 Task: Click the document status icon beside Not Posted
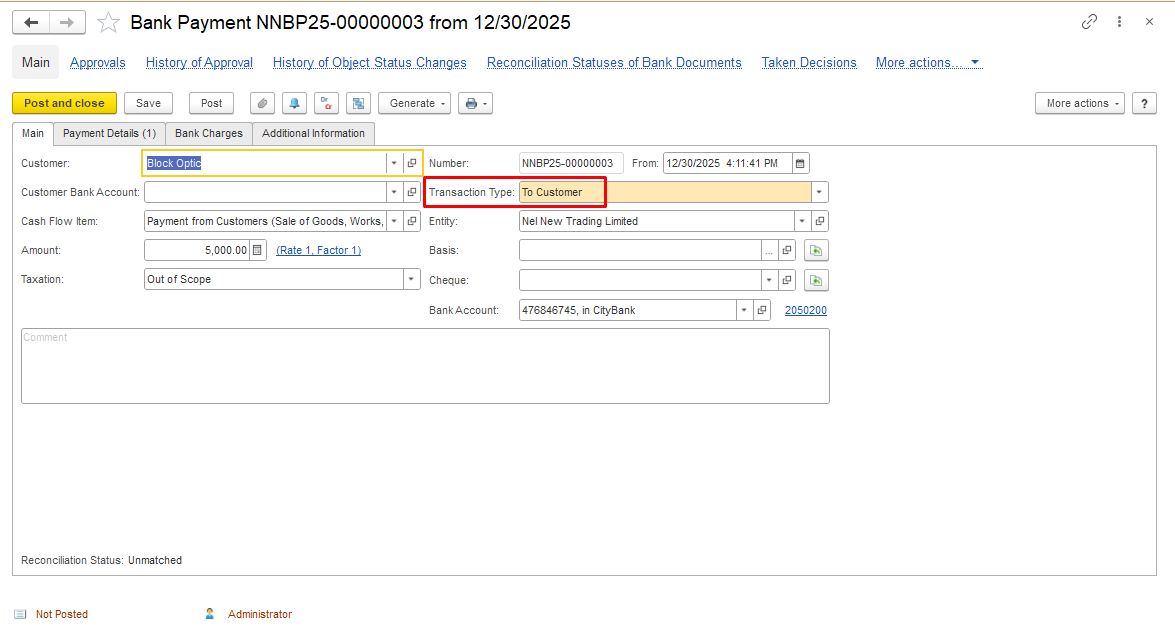click(x=20, y=615)
